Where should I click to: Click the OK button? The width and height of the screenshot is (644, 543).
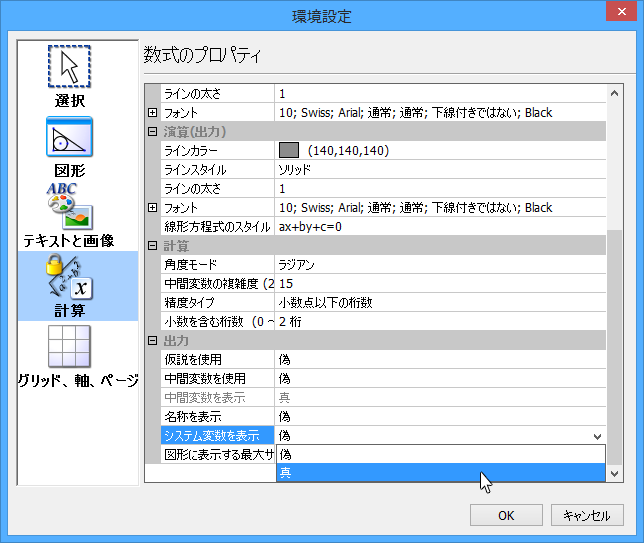pyautogui.click(x=506, y=515)
